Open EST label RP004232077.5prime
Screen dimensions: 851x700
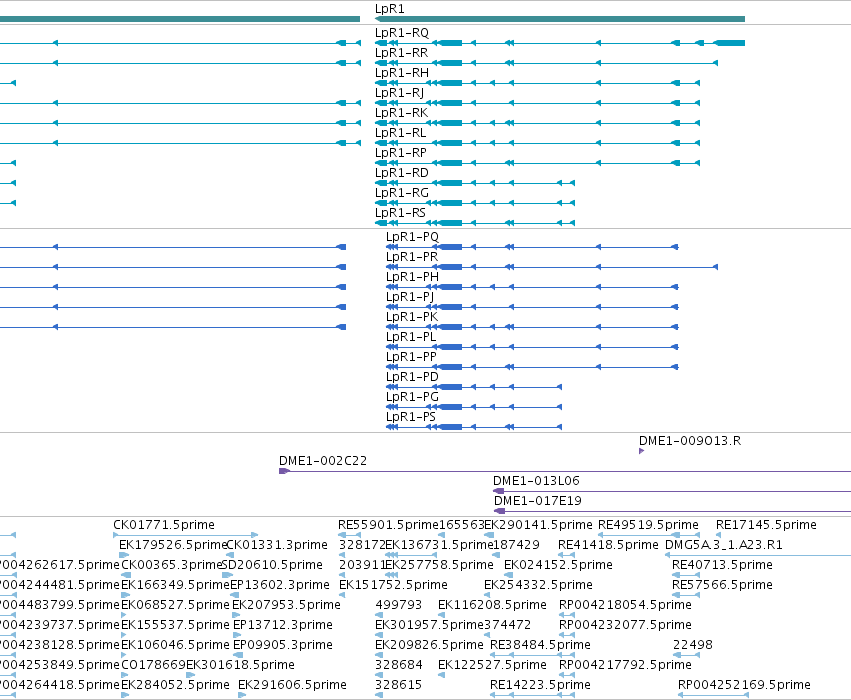point(625,625)
